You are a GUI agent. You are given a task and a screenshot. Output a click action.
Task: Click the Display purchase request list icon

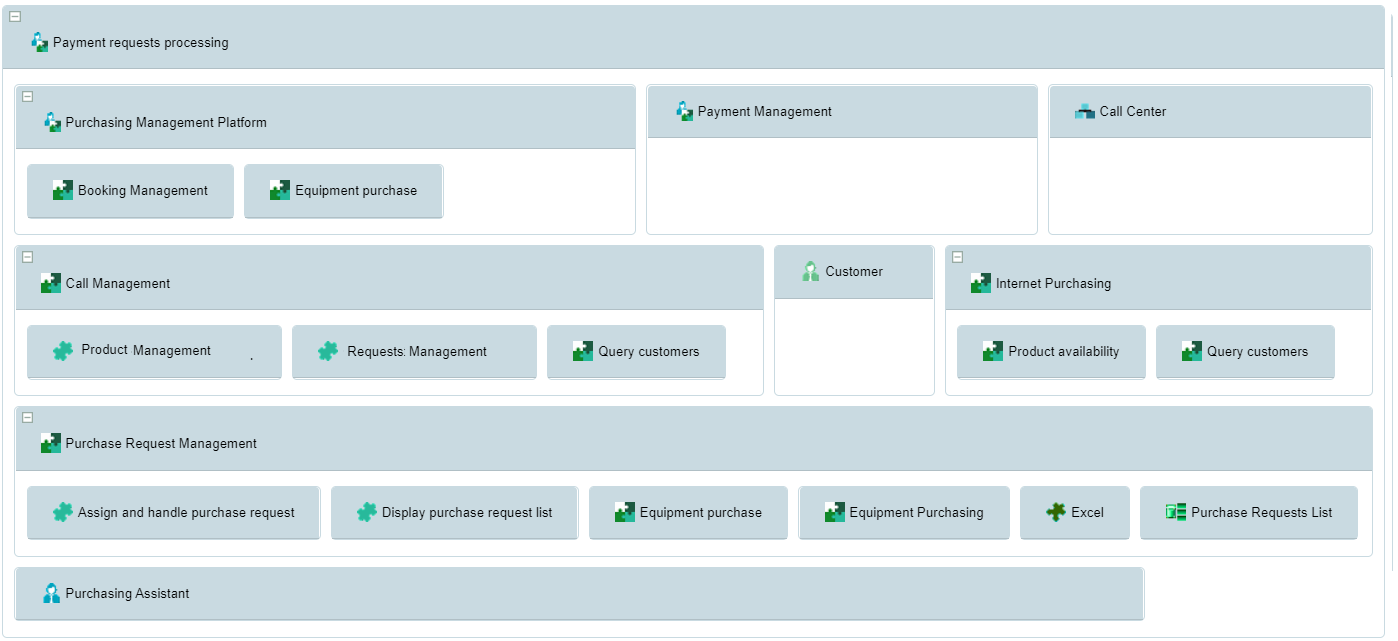coord(367,512)
